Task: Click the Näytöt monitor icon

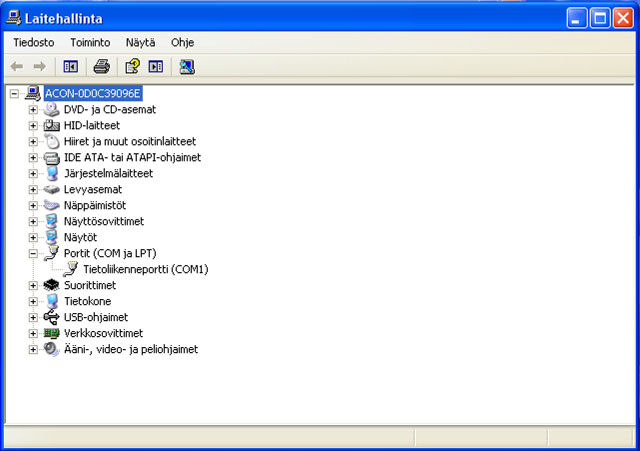Action: [51, 237]
